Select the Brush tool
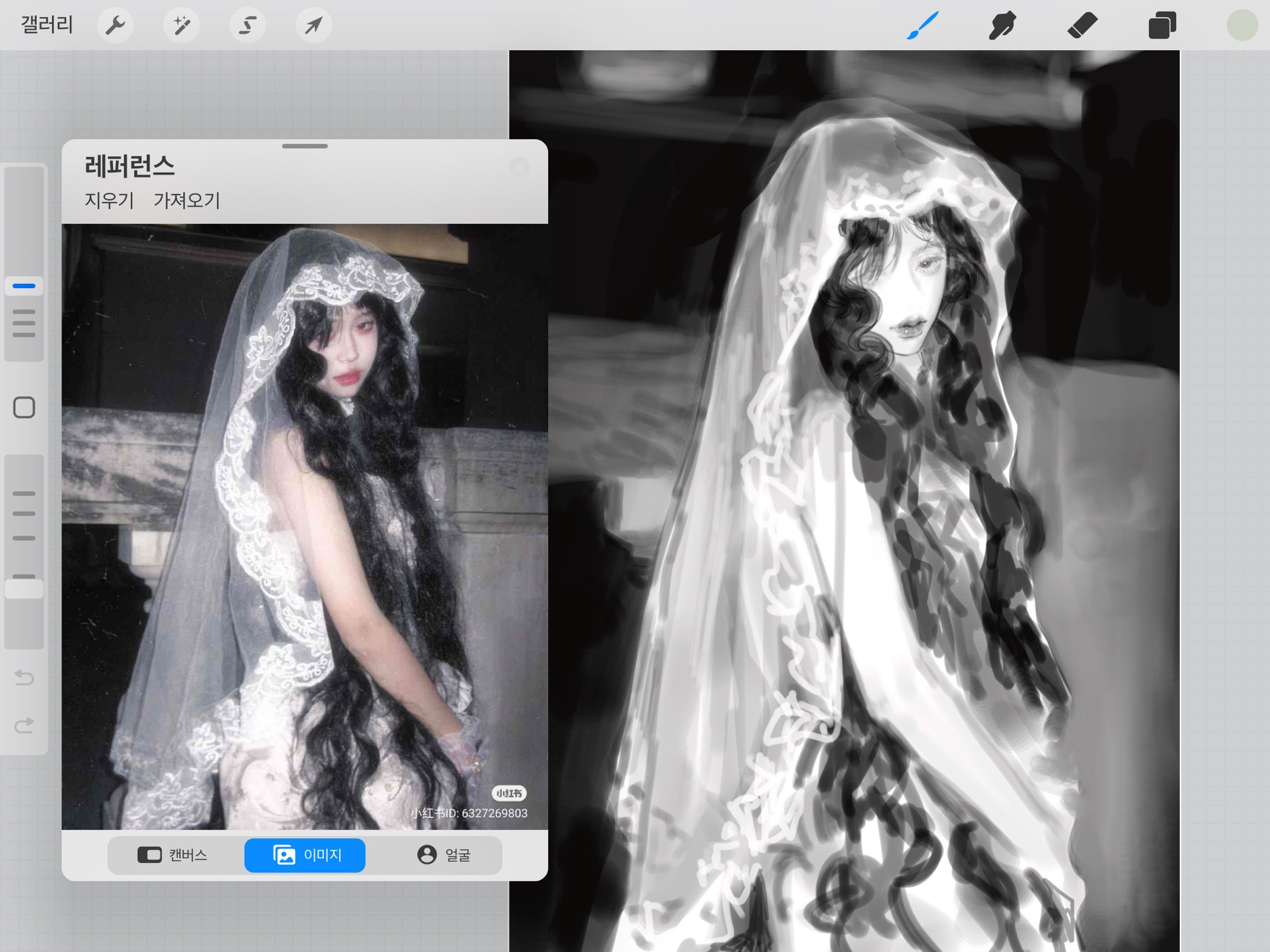Viewport: 1270px width, 952px height. point(923,25)
